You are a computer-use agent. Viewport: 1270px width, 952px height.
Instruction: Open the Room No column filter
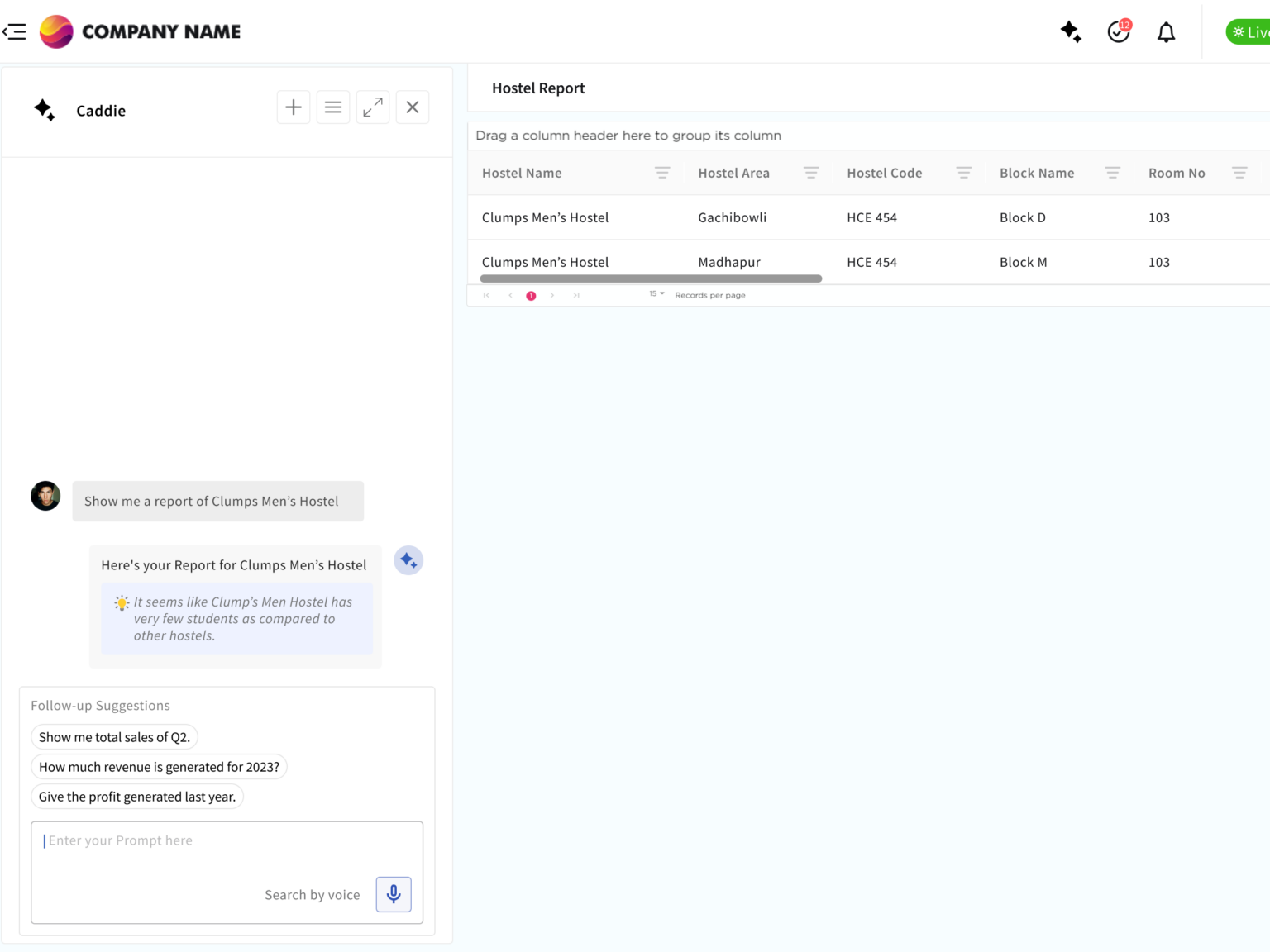1239,173
